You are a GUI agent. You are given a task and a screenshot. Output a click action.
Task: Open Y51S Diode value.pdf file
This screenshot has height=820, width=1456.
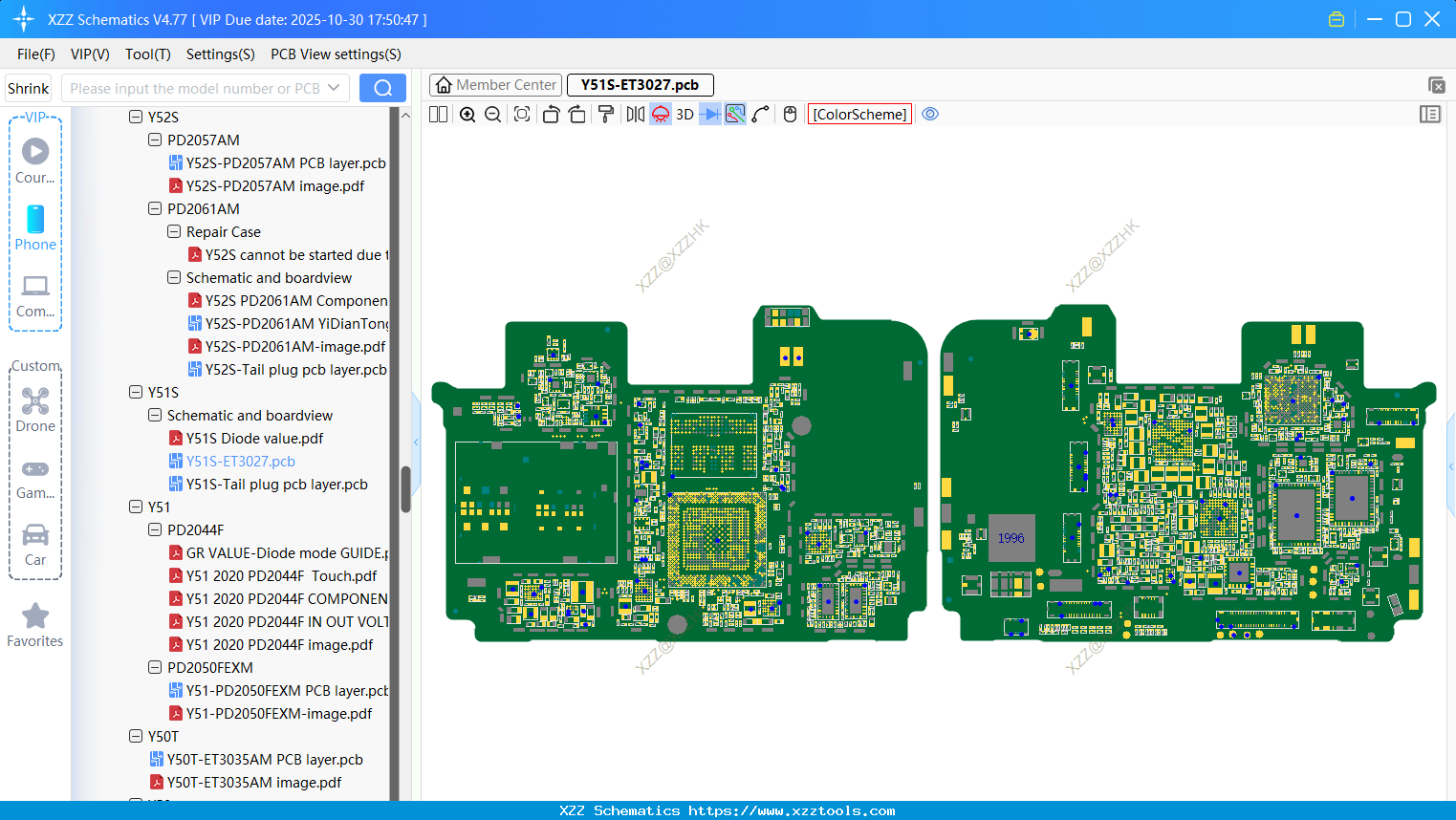254,439
